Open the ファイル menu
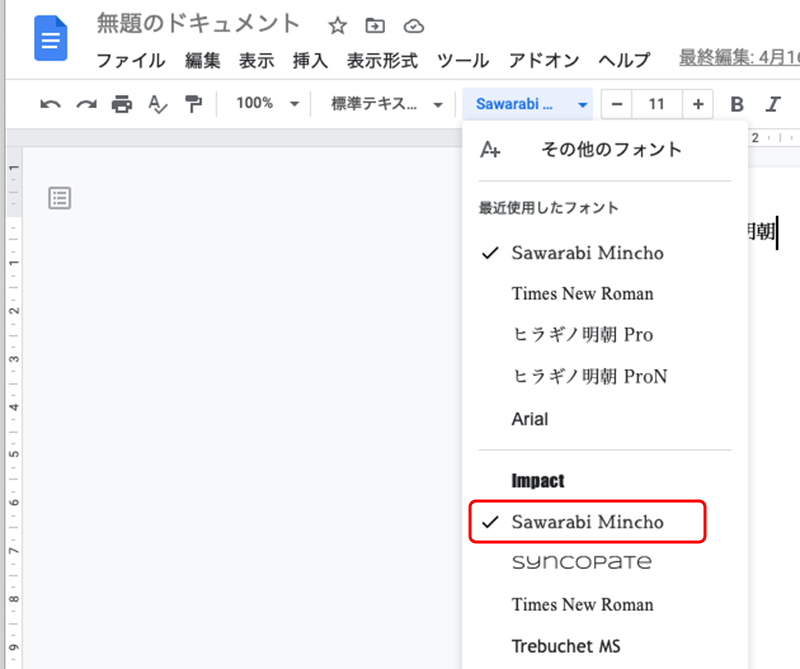The image size is (800, 669). tap(131, 61)
